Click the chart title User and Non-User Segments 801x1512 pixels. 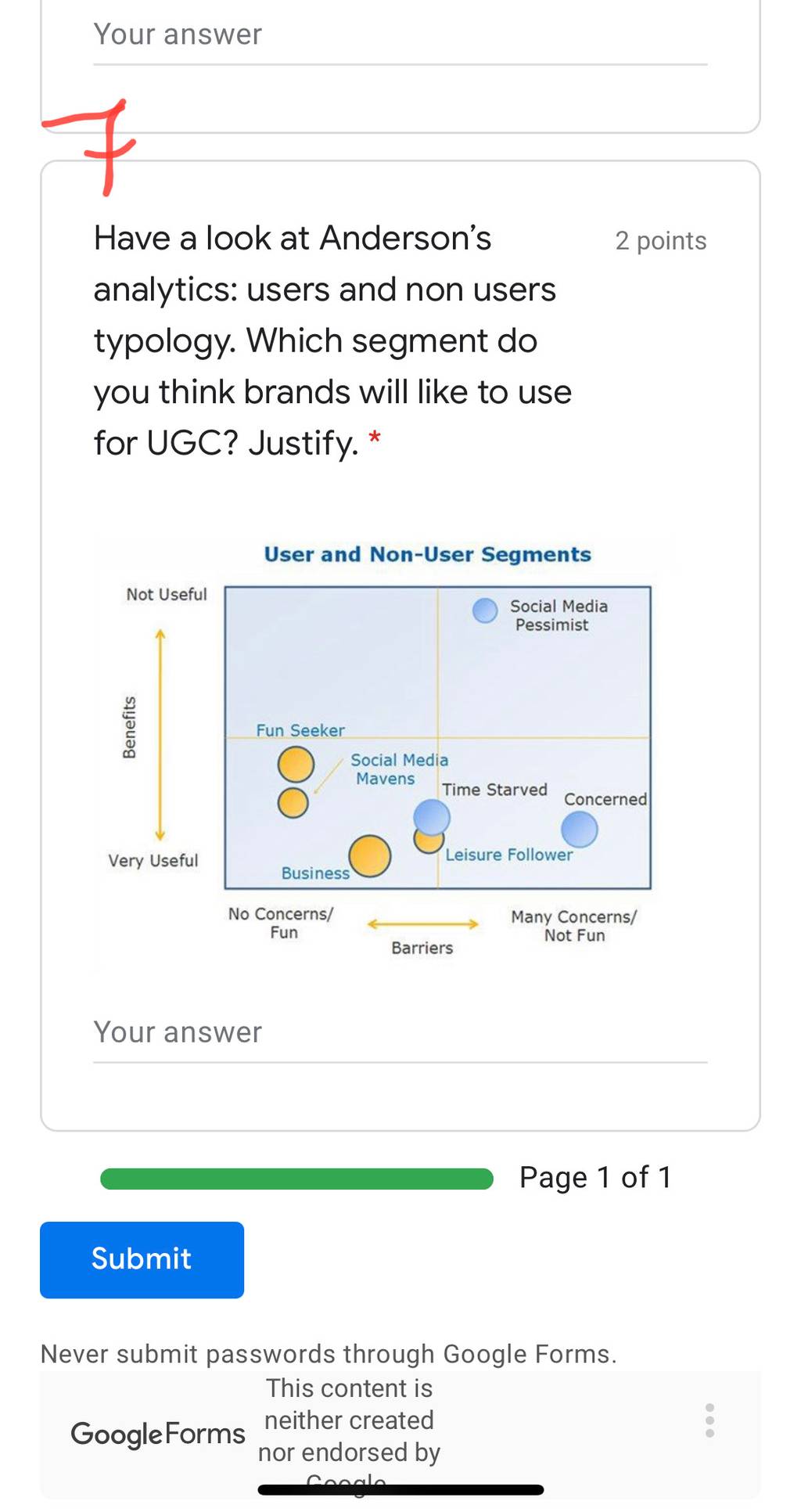point(427,555)
